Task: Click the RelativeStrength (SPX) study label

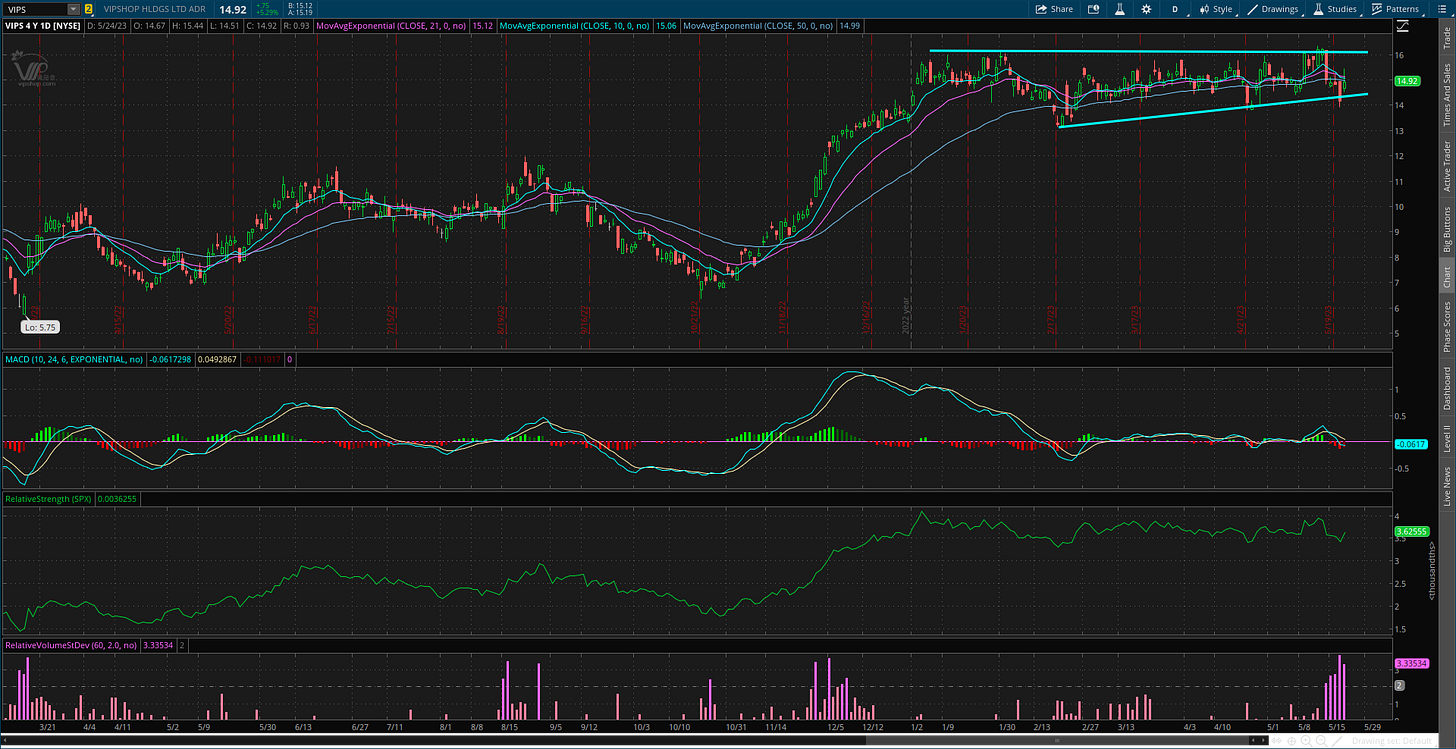Action: tap(48, 497)
